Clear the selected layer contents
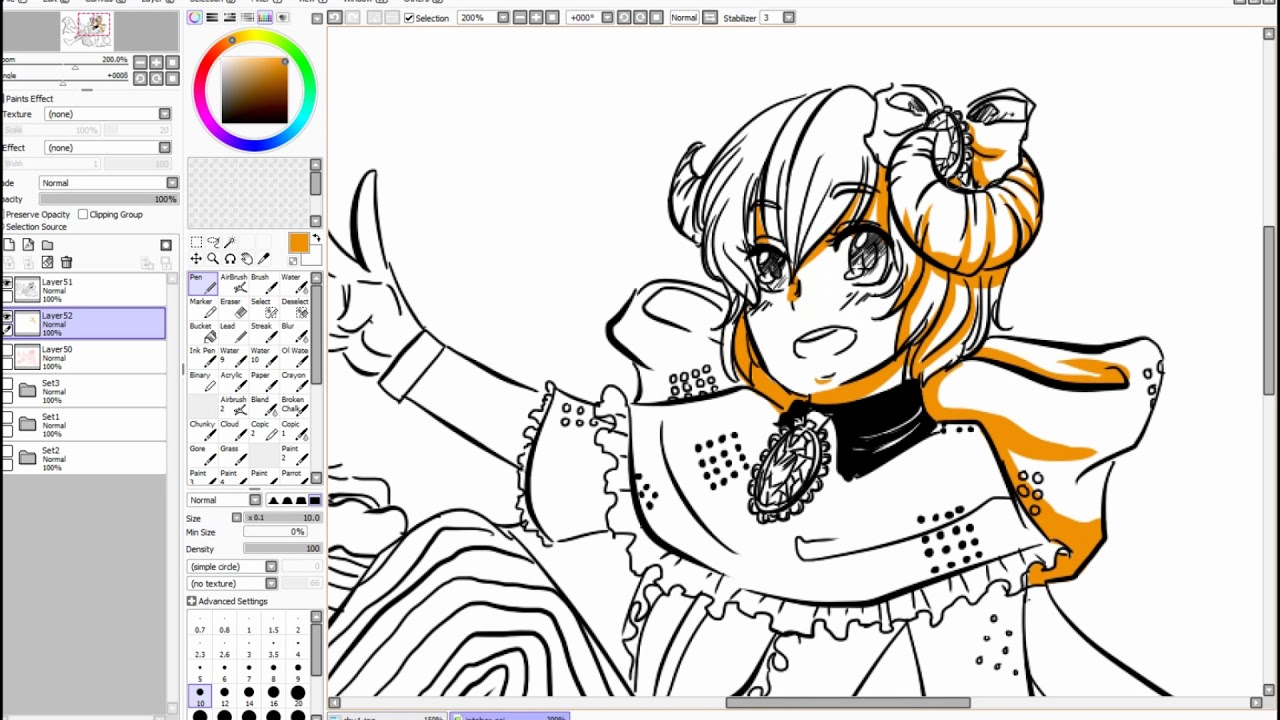Screen dimensions: 1280x720 (x=47, y=262)
